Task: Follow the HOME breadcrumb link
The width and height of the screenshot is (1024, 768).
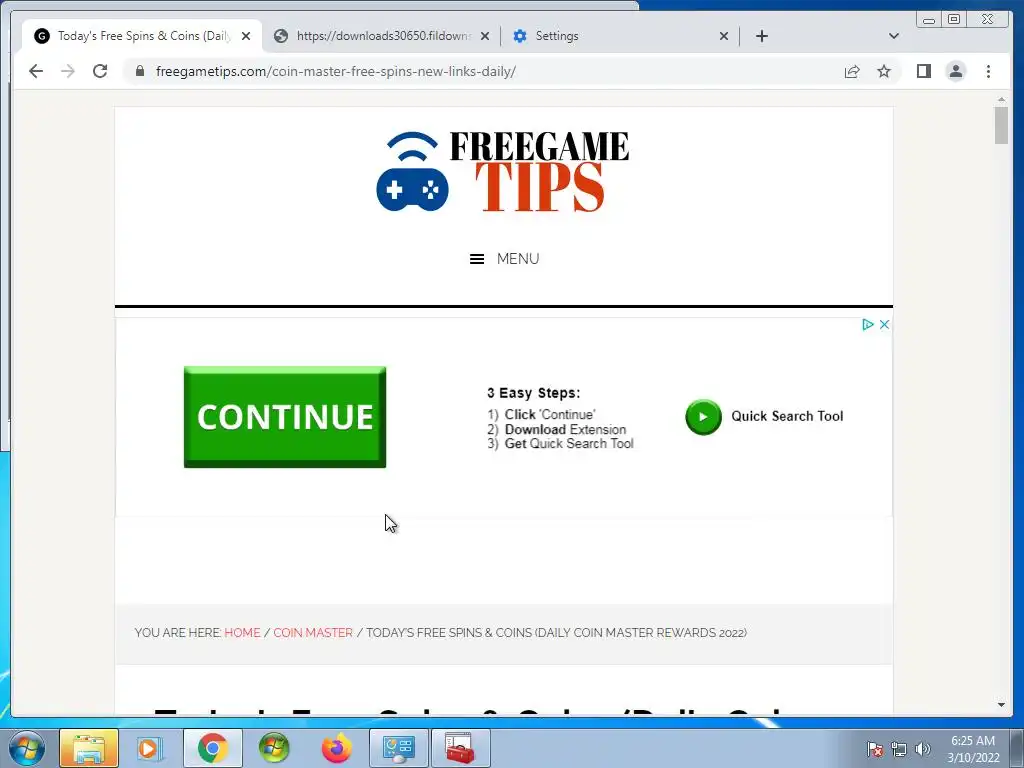Action: tap(242, 633)
